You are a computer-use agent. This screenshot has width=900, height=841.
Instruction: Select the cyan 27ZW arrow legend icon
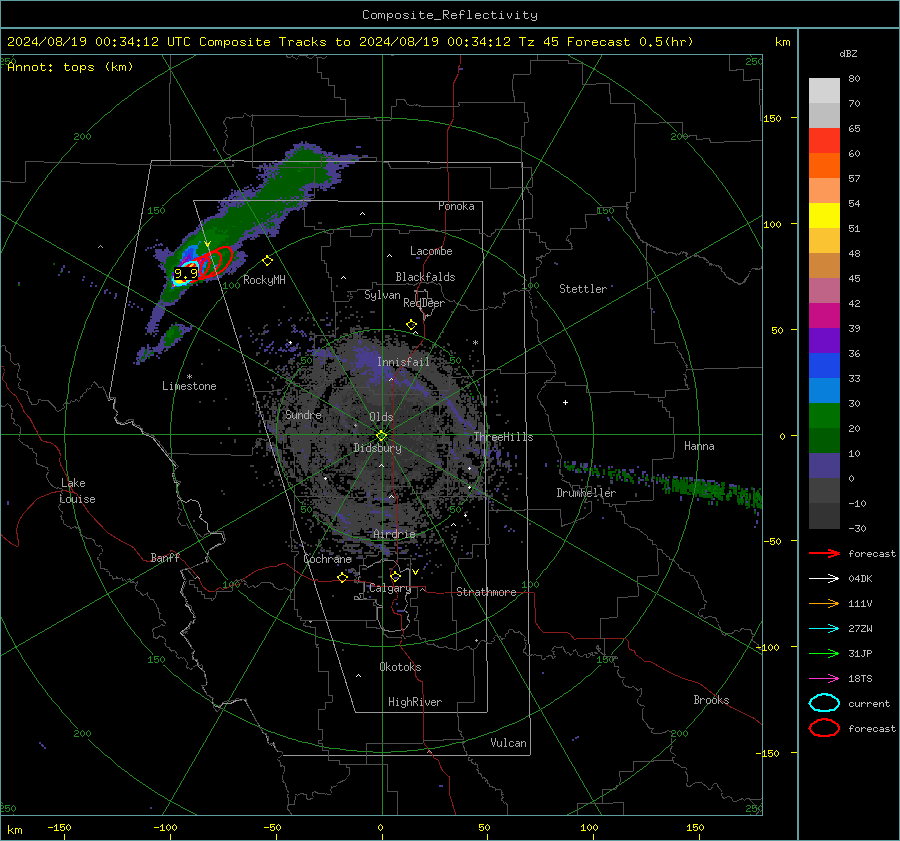[x=824, y=629]
